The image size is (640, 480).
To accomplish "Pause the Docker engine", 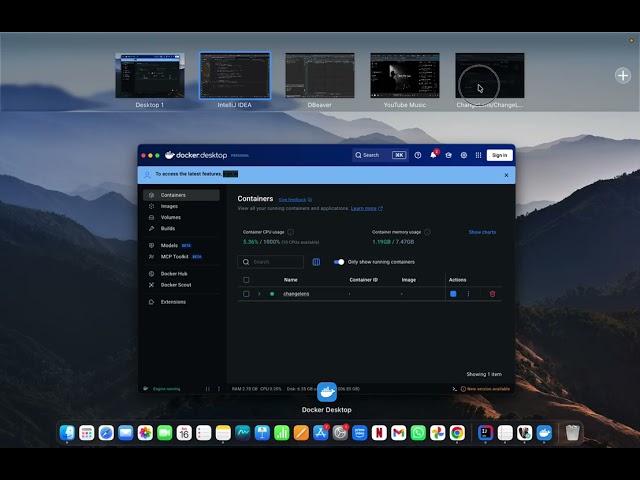I will click(208, 389).
